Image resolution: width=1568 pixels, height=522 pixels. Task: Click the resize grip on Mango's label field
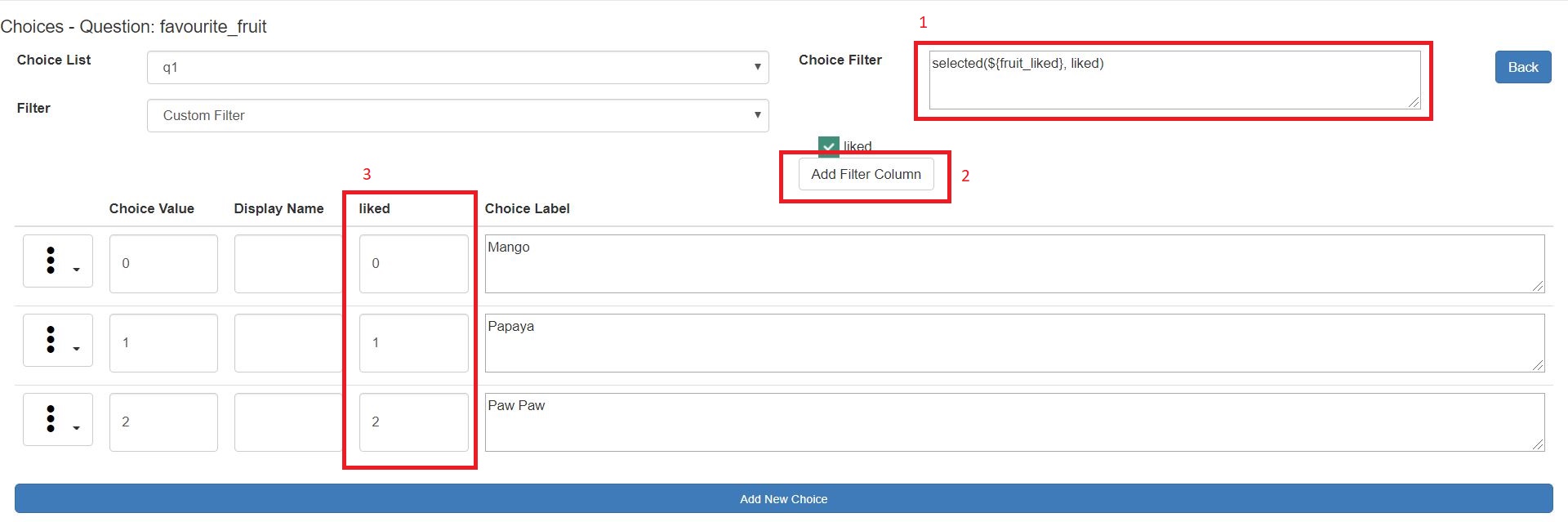point(1539,287)
